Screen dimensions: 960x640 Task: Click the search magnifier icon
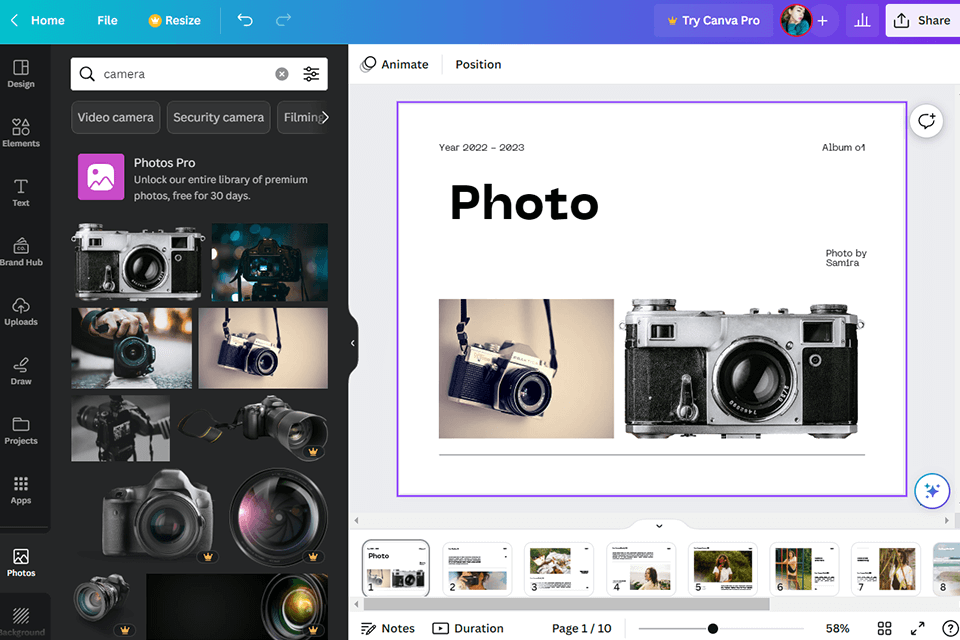[x=87, y=74]
